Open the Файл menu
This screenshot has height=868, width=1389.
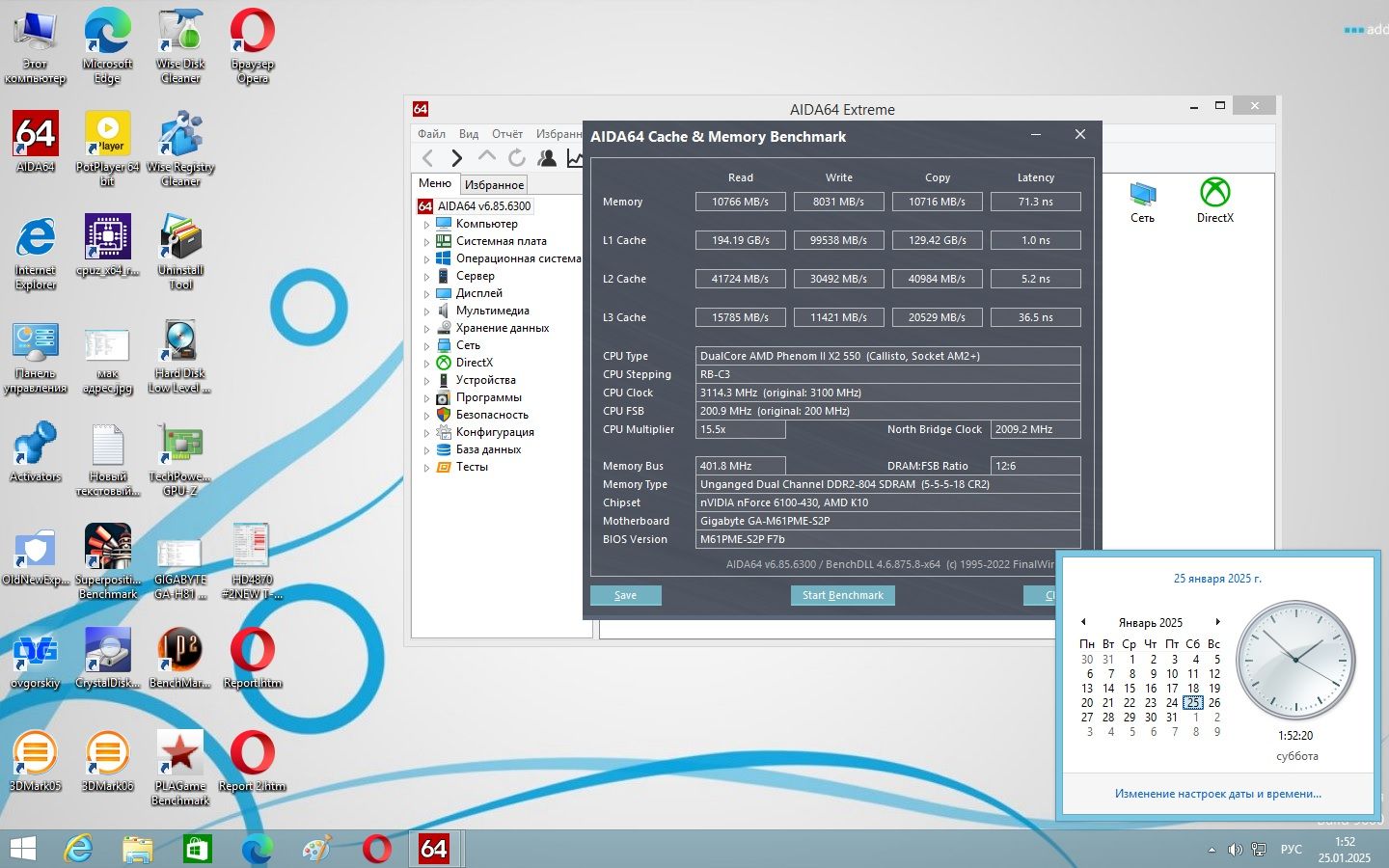[431, 134]
